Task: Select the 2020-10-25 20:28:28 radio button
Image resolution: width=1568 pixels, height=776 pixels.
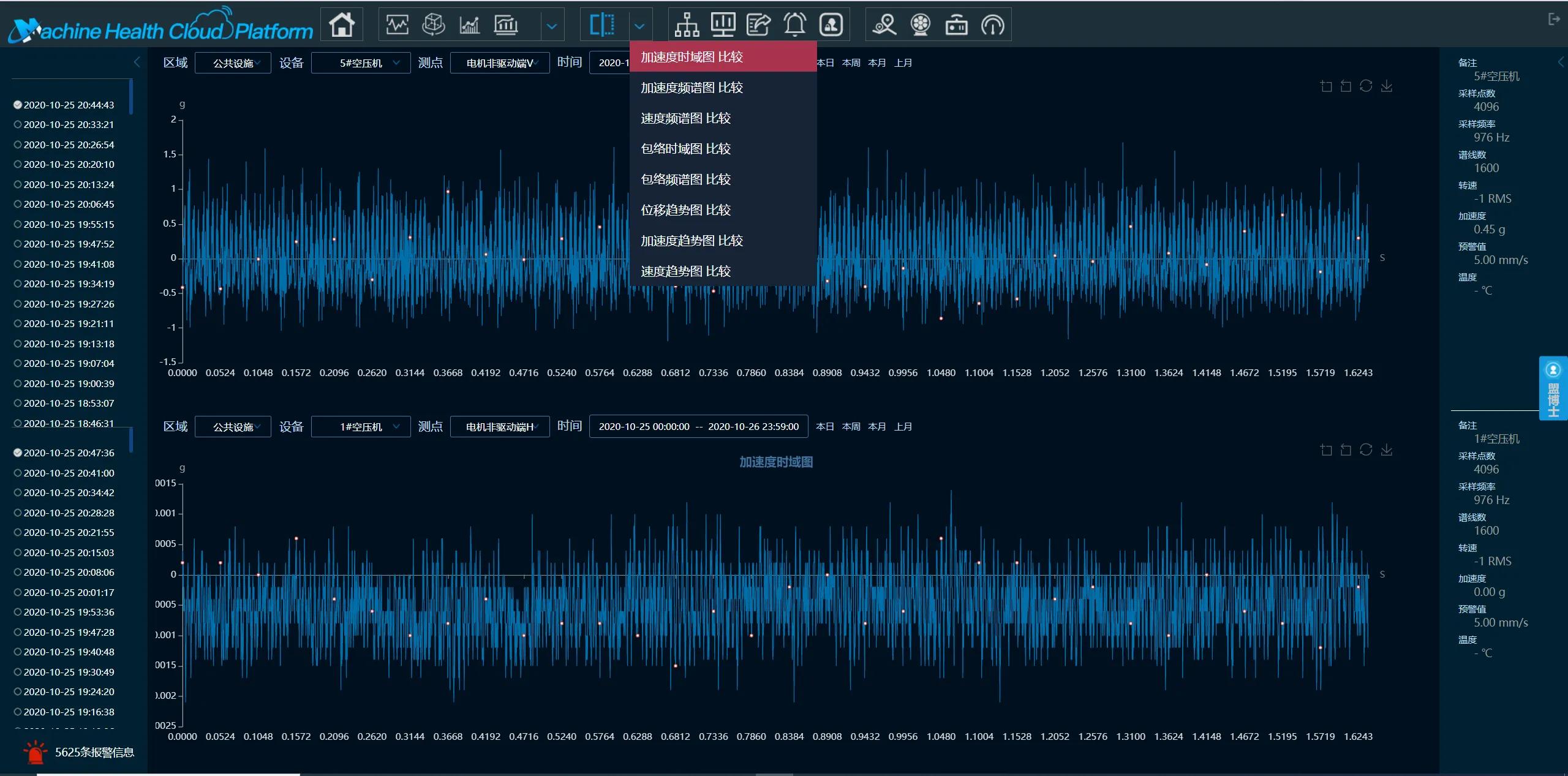Action: 18,513
